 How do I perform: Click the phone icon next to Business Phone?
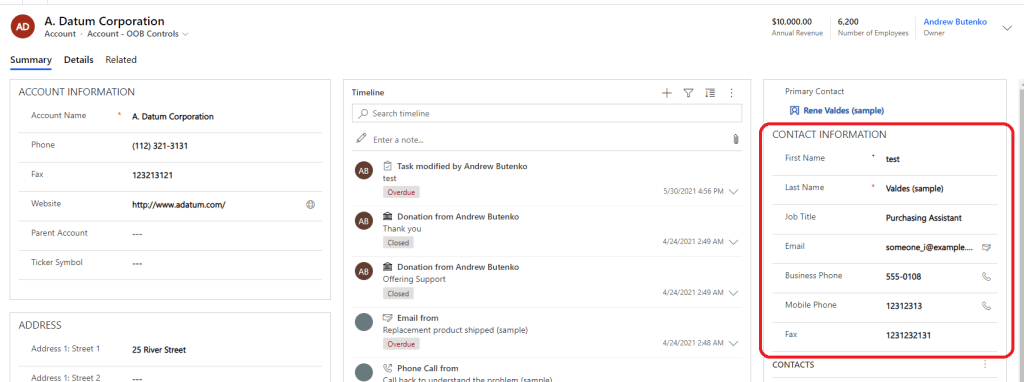click(x=987, y=277)
